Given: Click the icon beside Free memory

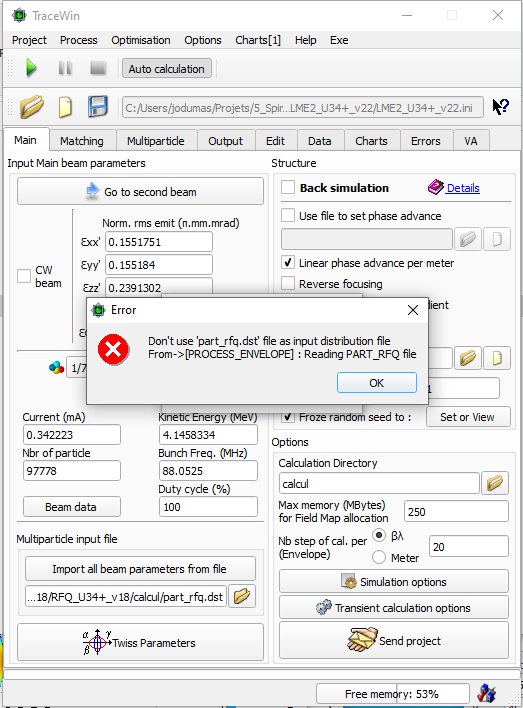Looking at the screenshot, I should 487,693.
